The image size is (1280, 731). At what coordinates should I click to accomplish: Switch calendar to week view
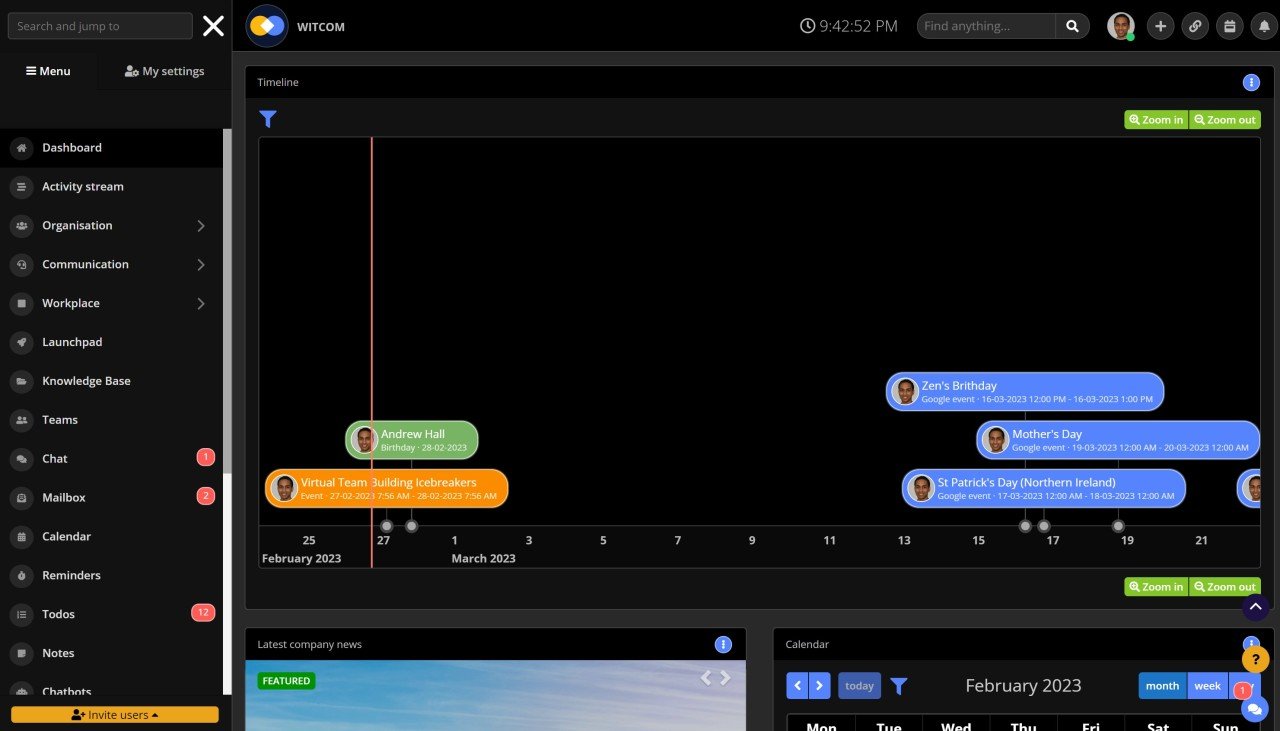pyautogui.click(x=1207, y=686)
